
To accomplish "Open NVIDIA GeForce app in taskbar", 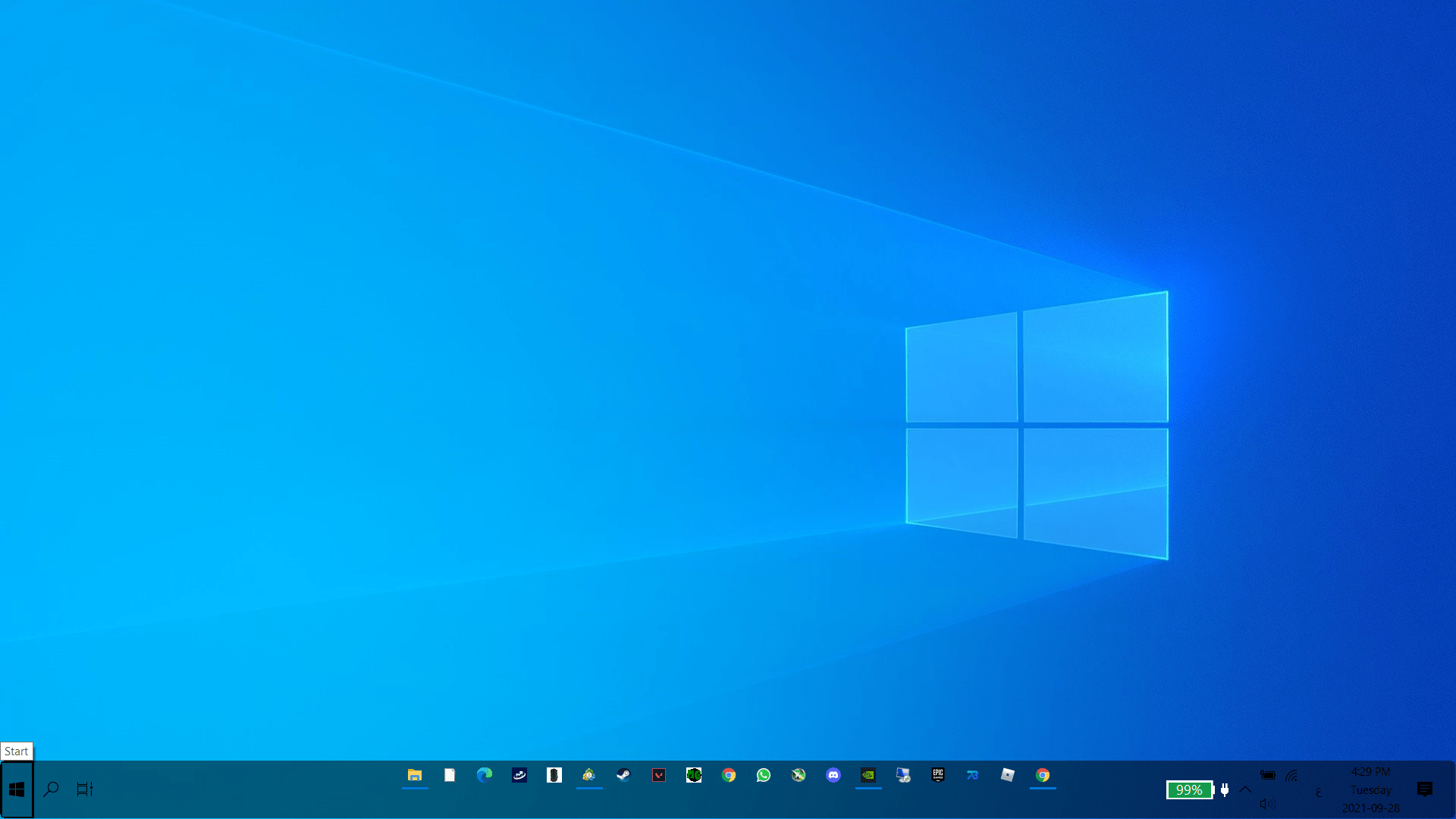I will pos(868,775).
